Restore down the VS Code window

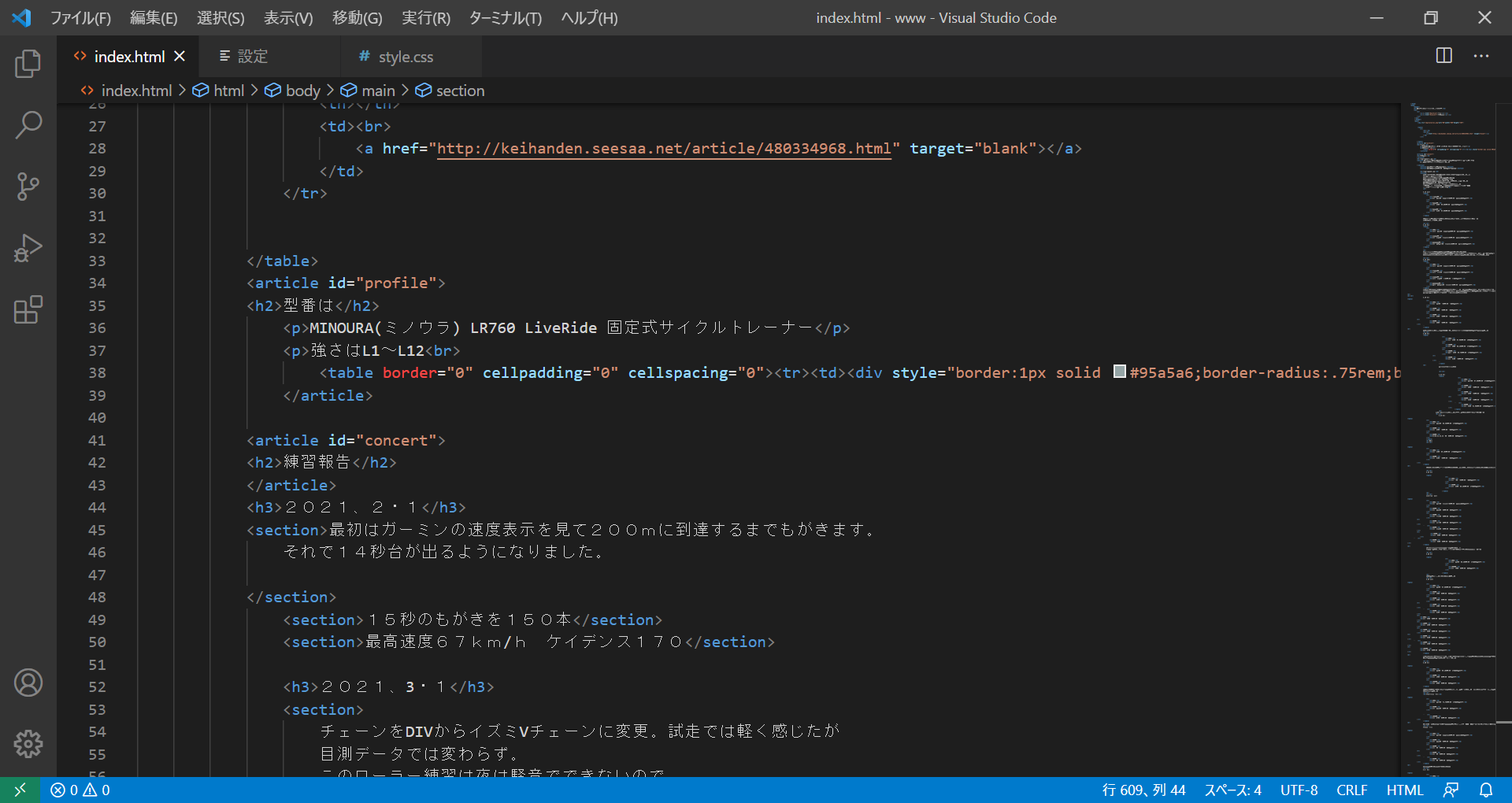[1431, 17]
